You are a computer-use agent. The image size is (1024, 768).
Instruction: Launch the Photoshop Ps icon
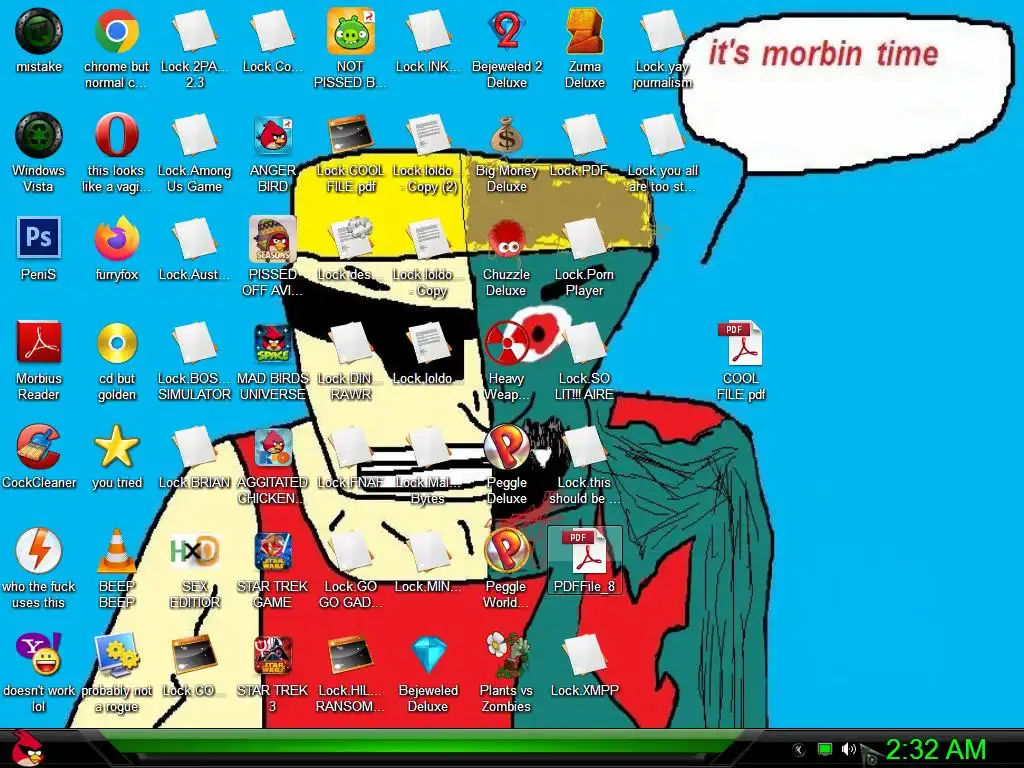click(39, 238)
